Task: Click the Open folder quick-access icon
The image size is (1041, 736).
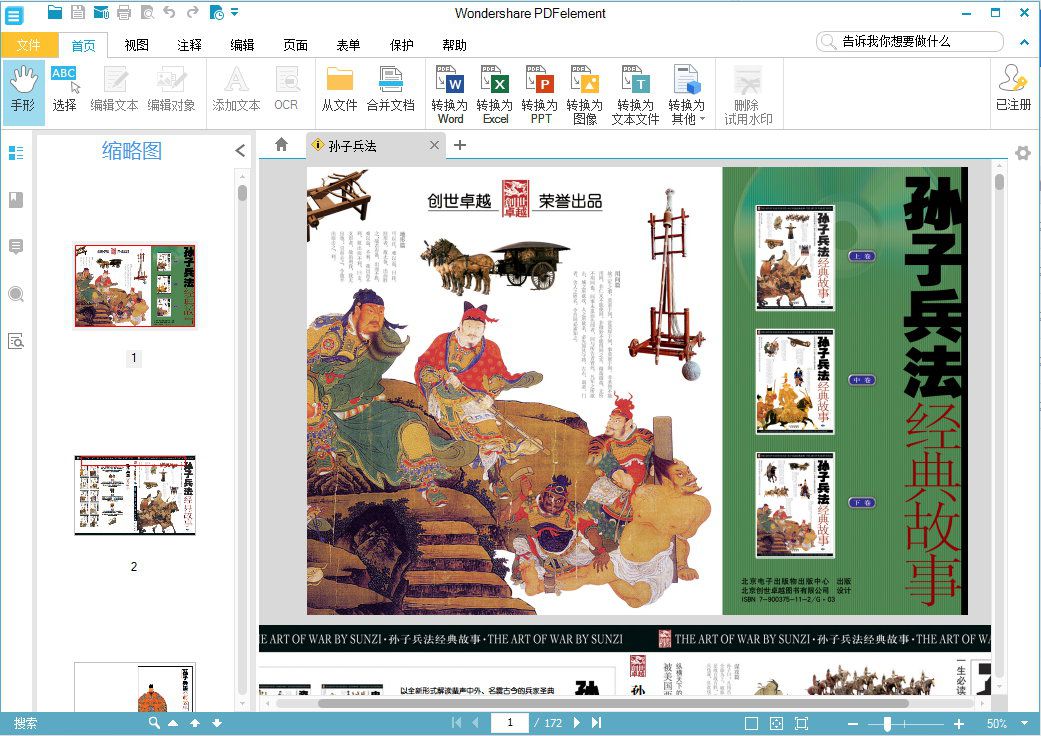Action: pos(55,12)
